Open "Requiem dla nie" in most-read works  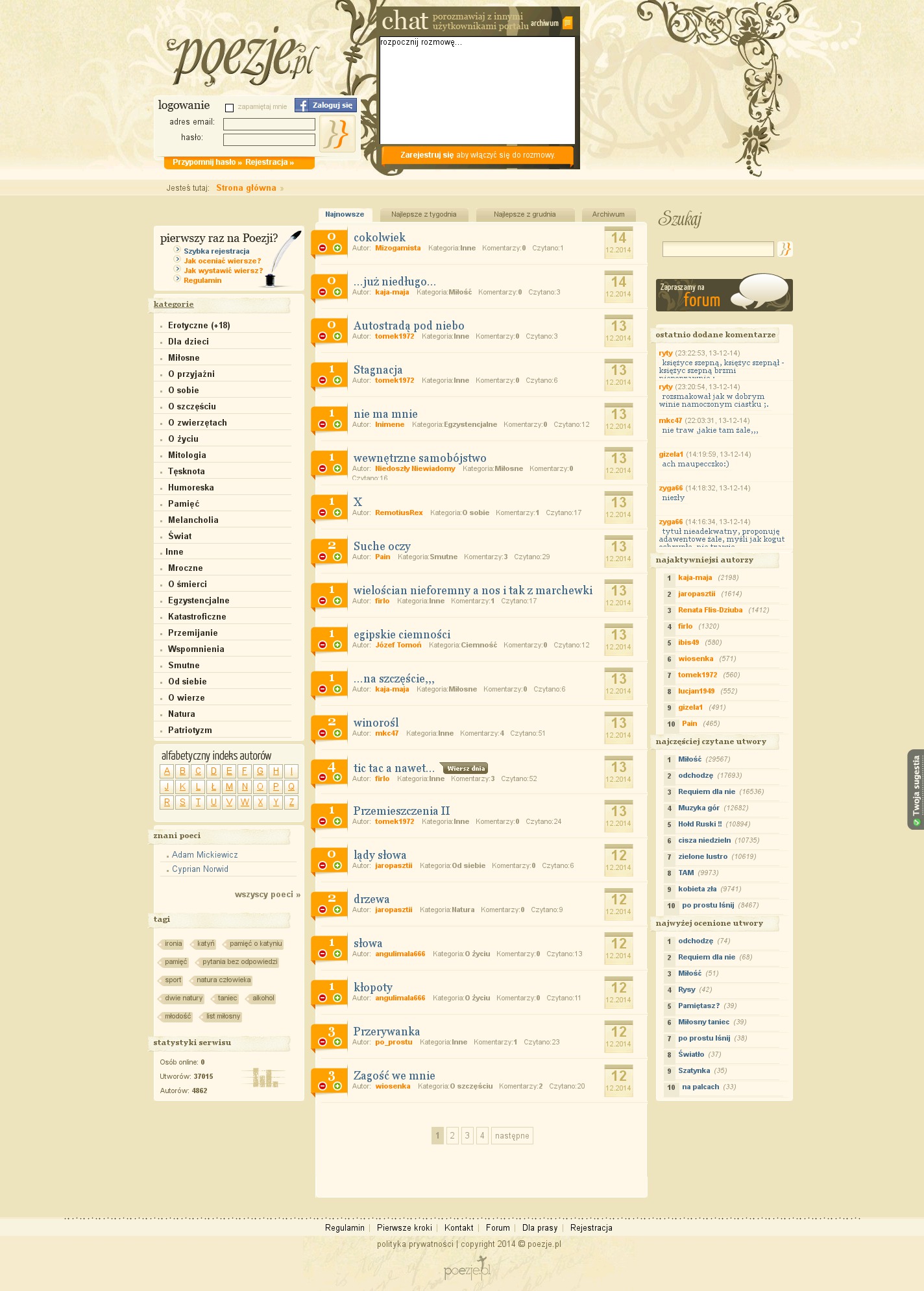click(x=707, y=791)
